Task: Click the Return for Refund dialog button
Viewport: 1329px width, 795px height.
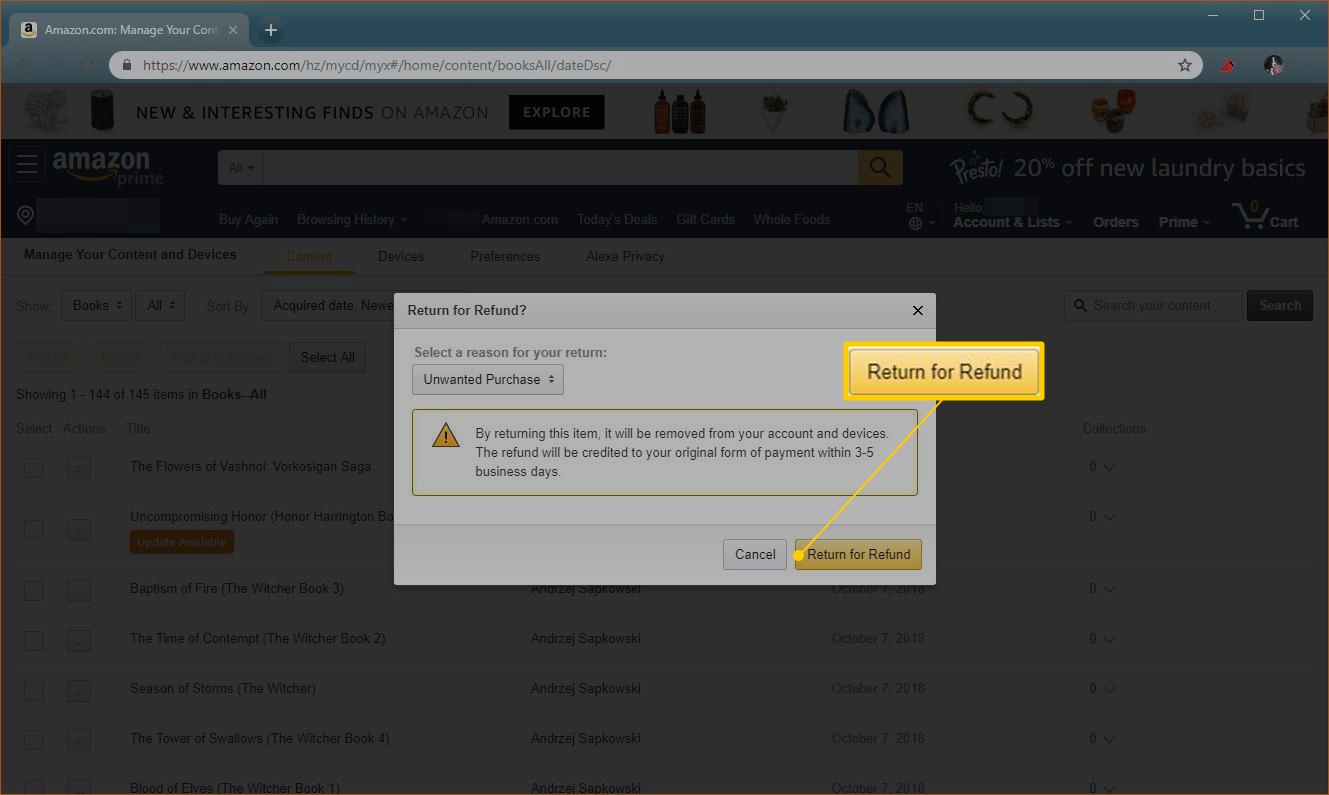Action: [x=858, y=554]
